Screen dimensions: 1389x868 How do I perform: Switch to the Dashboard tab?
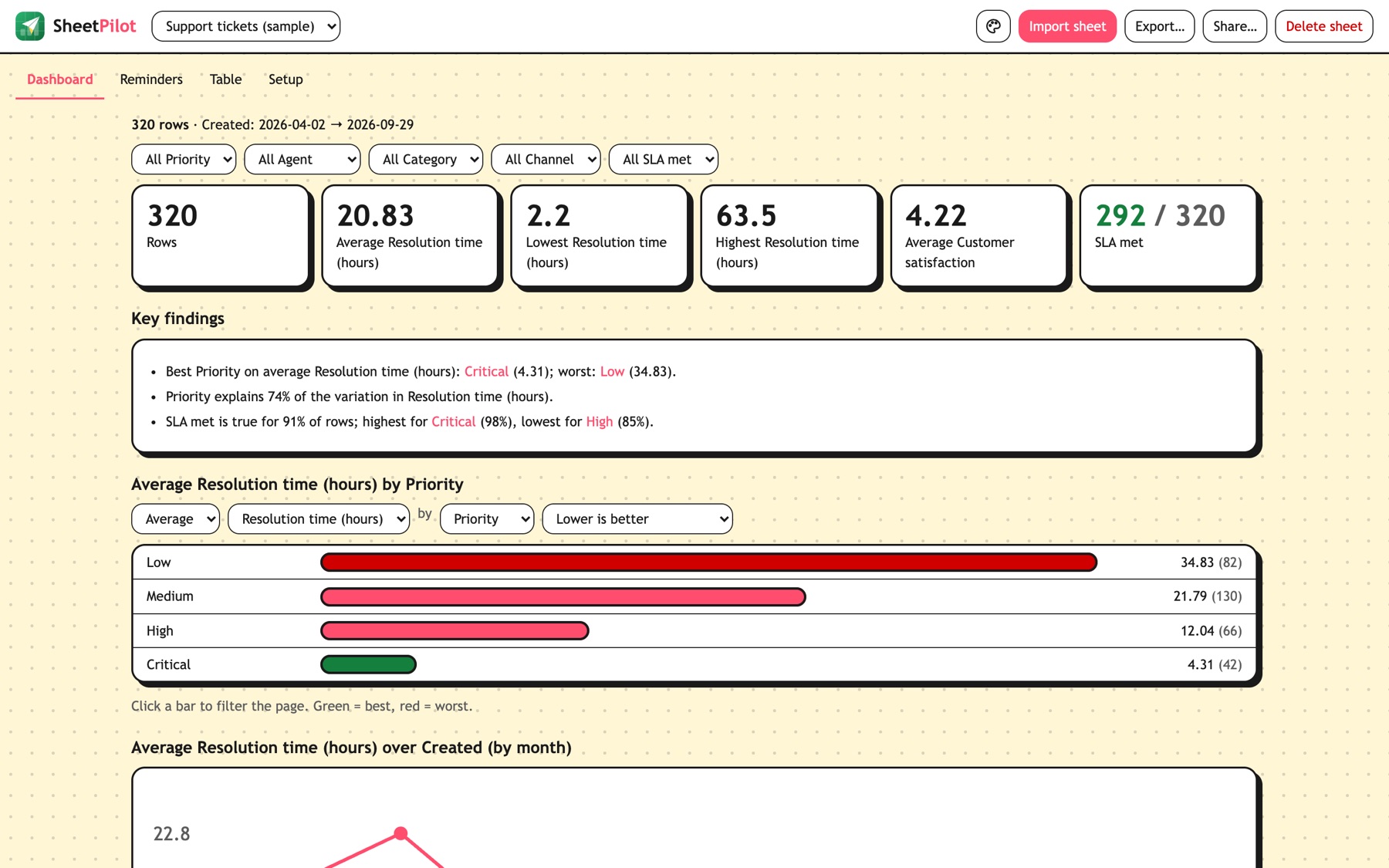click(x=60, y=79)
